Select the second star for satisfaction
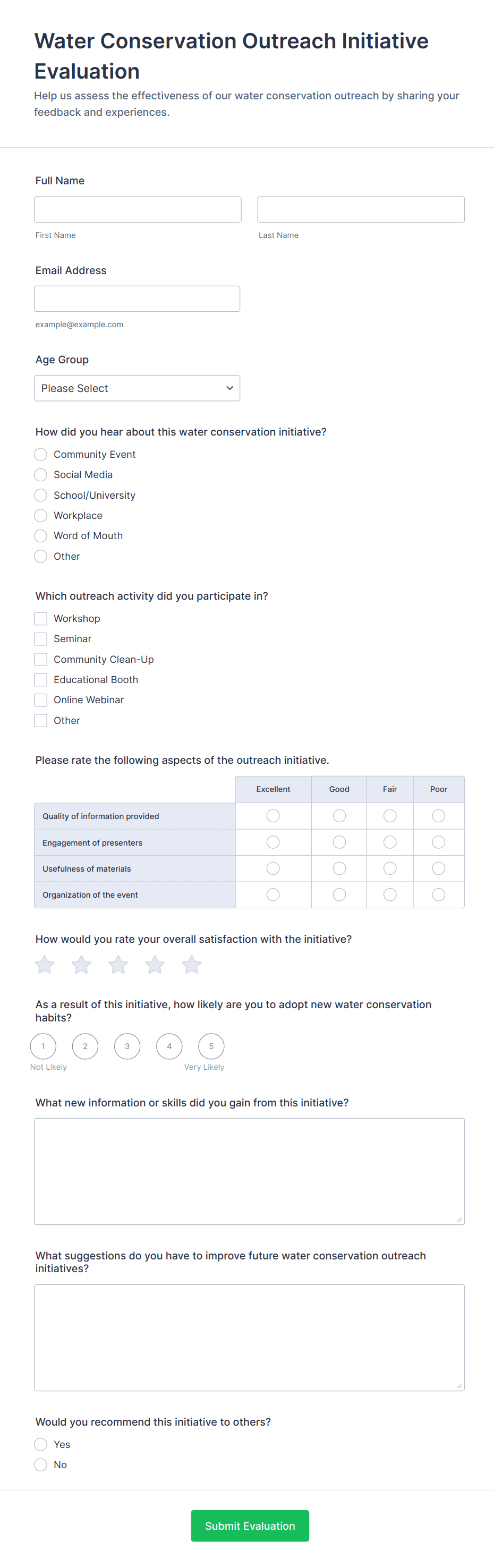 point(81,964)
